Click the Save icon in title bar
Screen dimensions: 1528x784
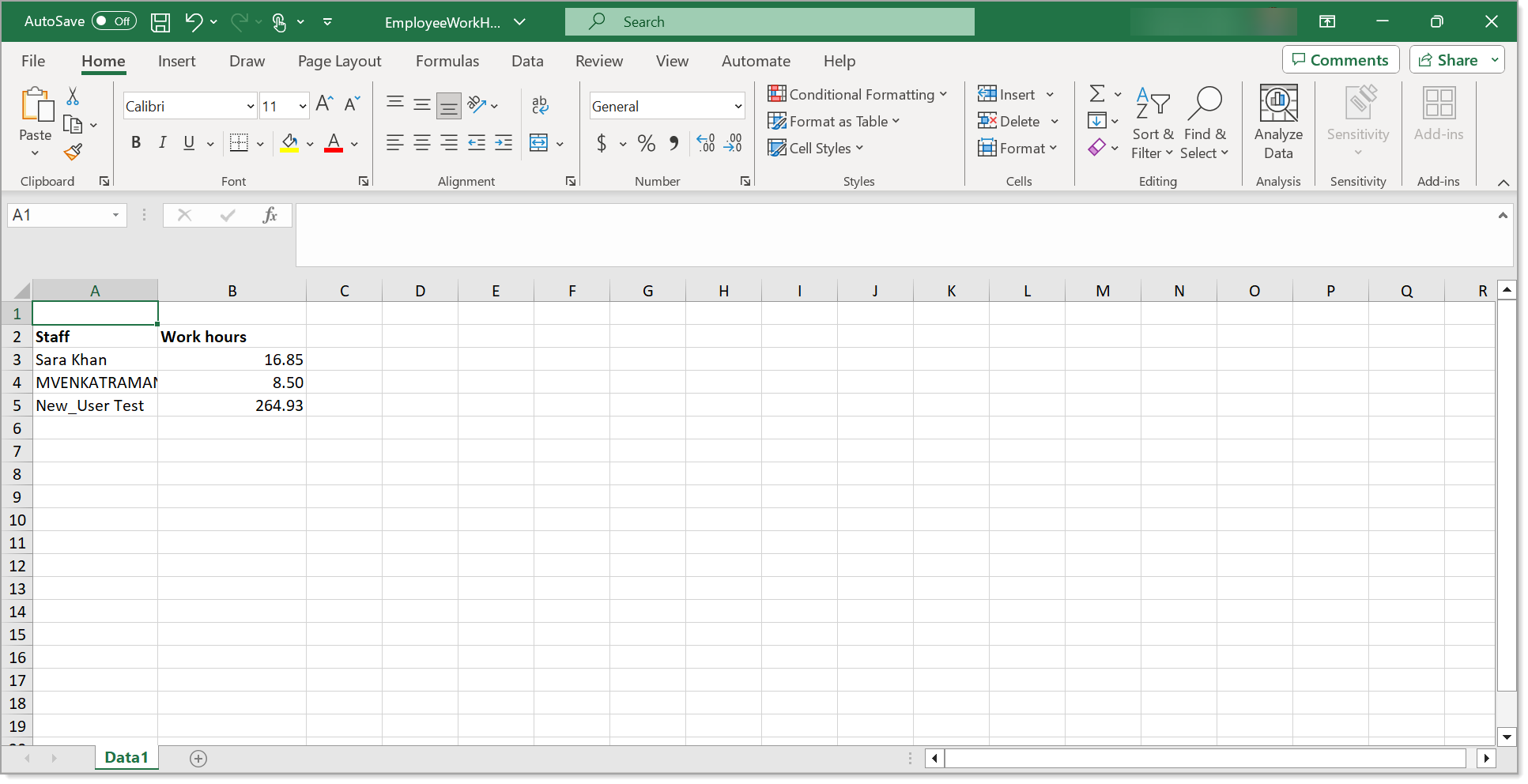[160, 22]
